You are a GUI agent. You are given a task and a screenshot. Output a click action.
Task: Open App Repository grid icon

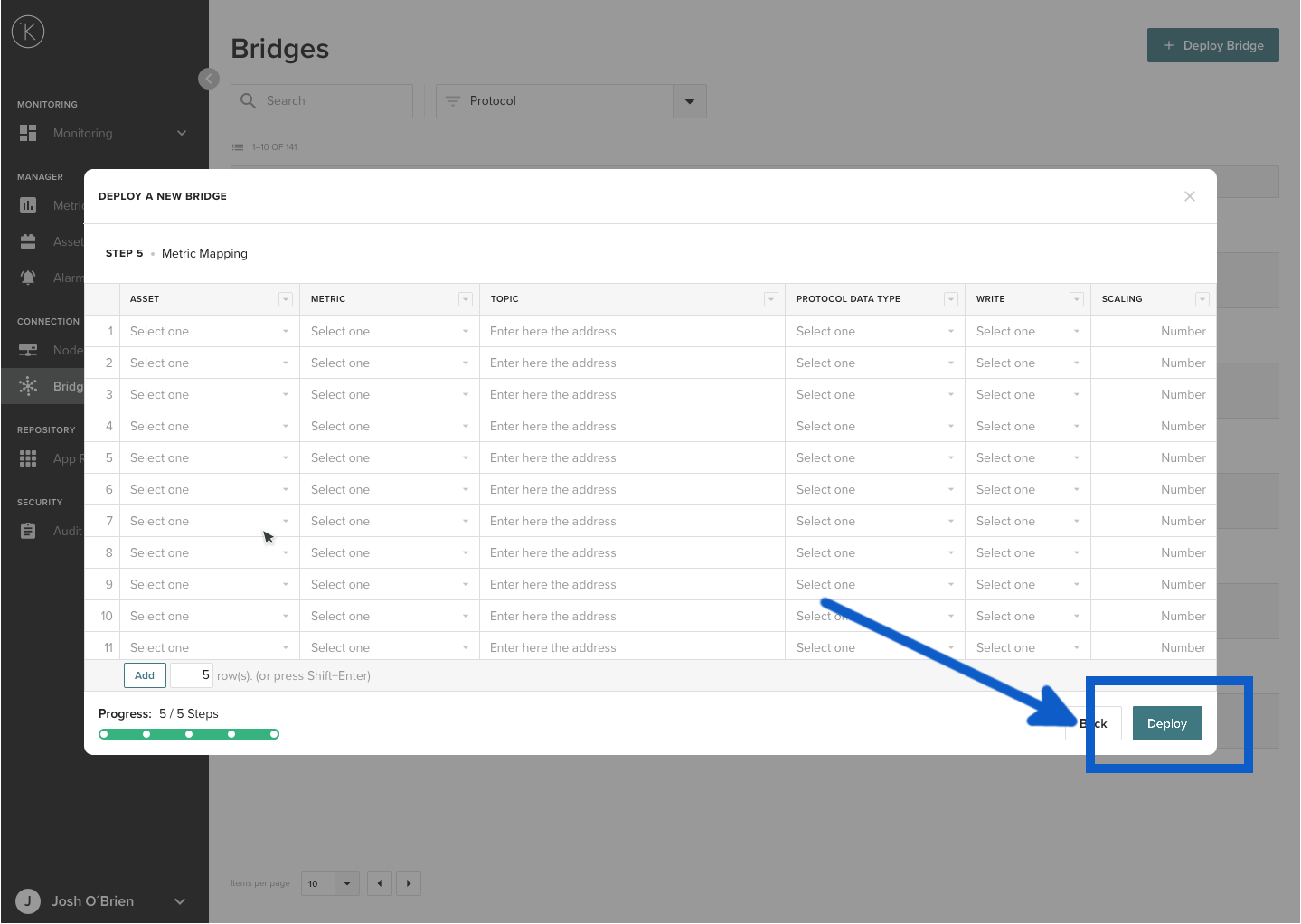[x=27, y=458]
